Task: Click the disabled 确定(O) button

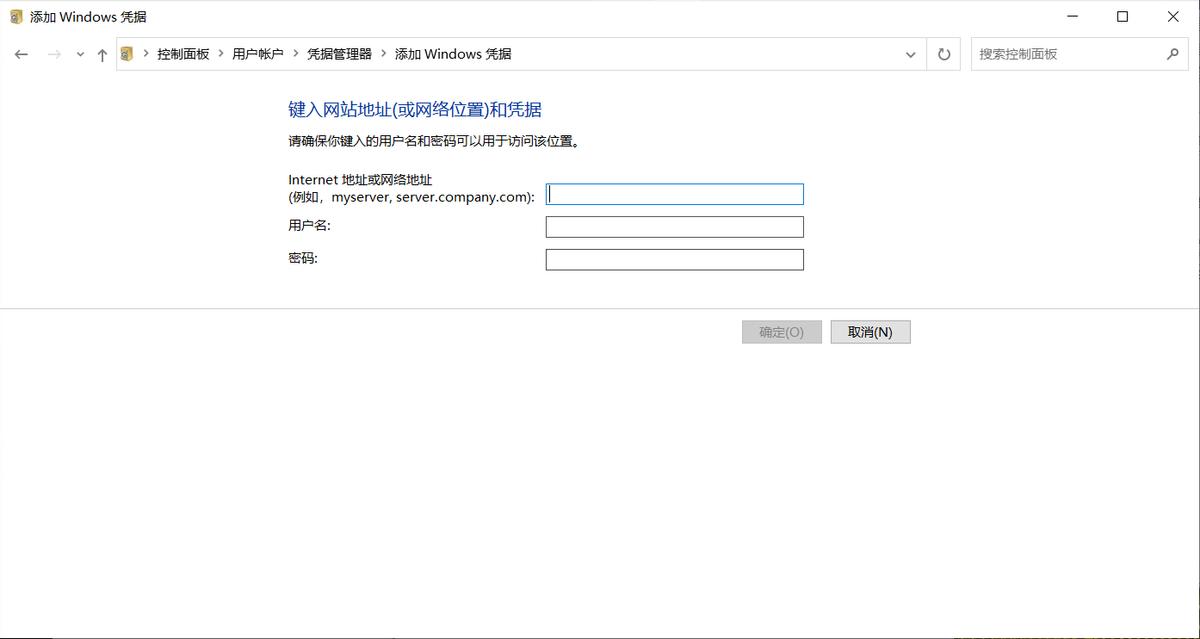Action: [x=781, y=331]
